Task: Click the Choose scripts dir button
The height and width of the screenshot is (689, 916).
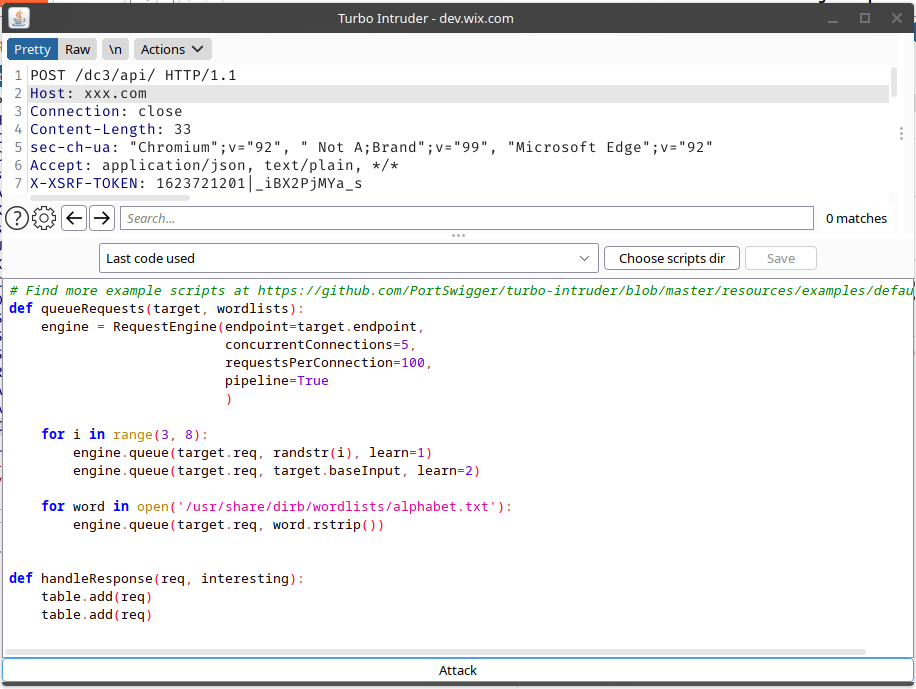Action: (x=671, y=258)
